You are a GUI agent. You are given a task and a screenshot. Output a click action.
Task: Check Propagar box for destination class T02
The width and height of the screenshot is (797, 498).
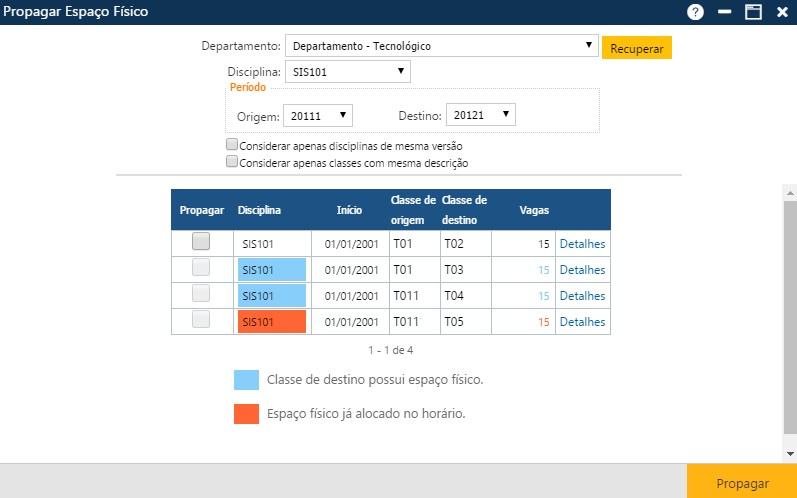click(201, 242)
